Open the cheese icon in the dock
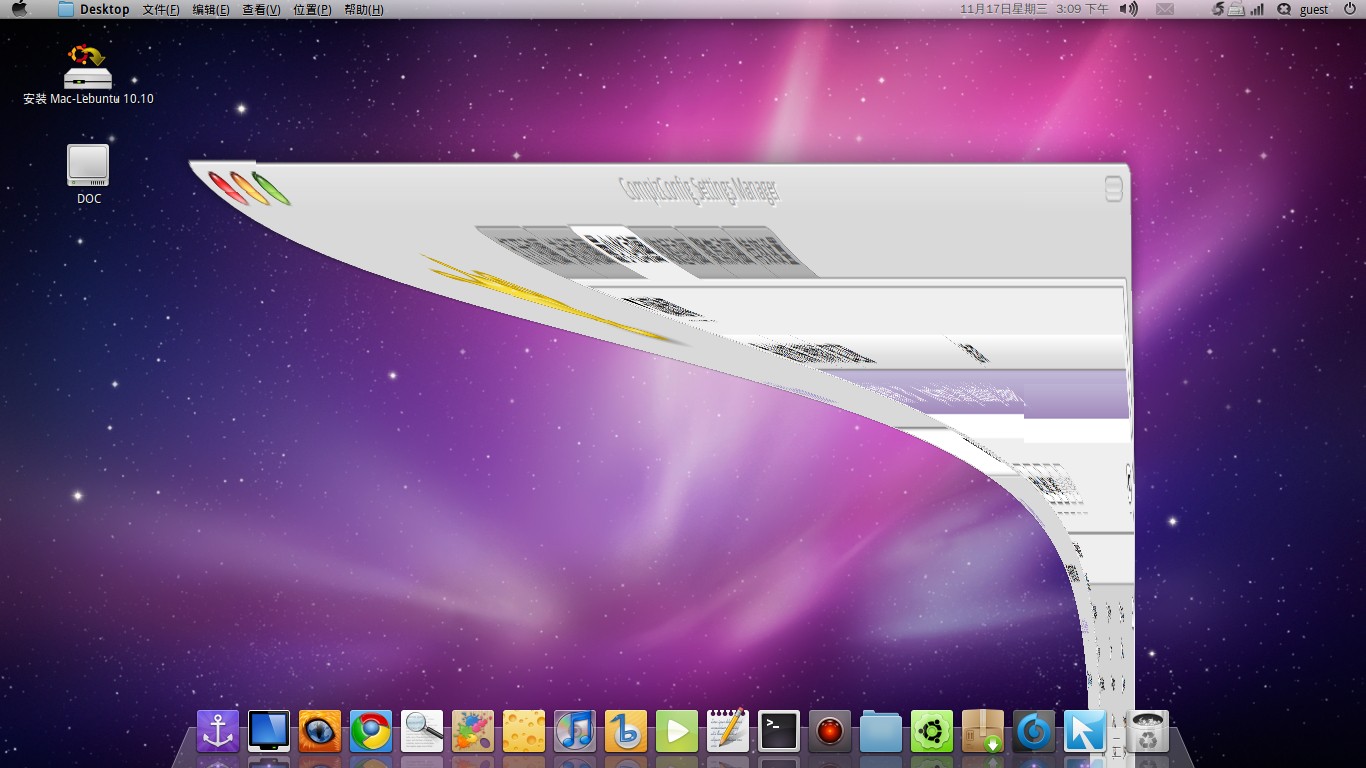The height and width of the screenshot is (768, 1366). pyautogui.click(x=524, y=732)
